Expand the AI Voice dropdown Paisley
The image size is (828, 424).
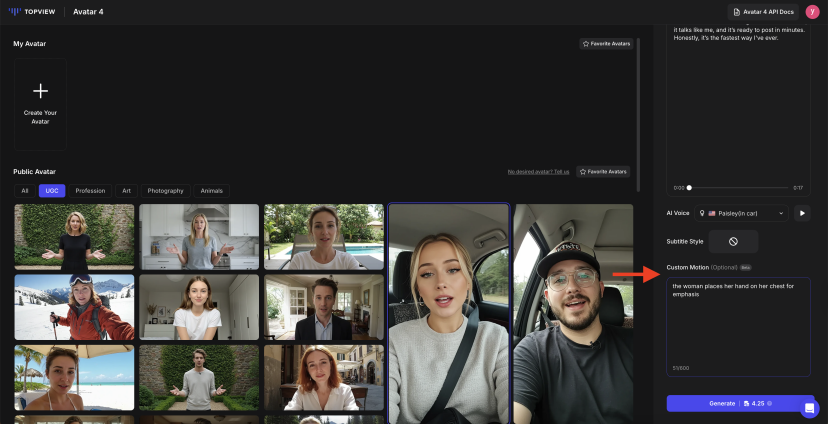(747, 213)
